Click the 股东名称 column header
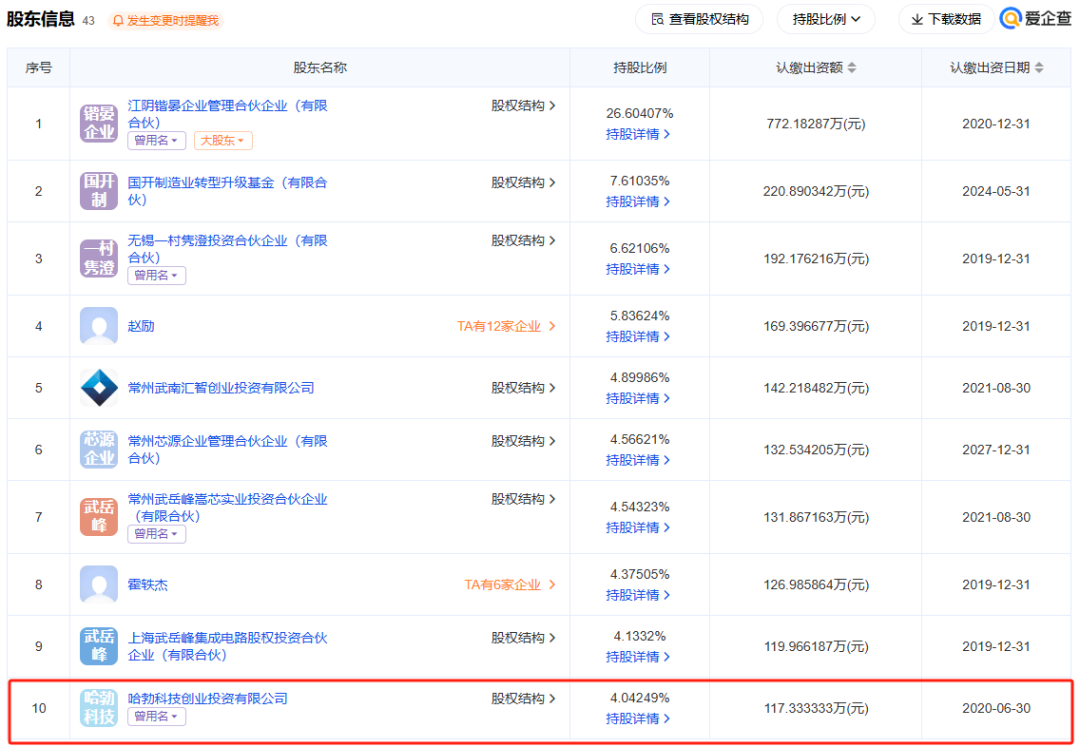This screenshot has width=1080, height=747. tap(320, 67)
